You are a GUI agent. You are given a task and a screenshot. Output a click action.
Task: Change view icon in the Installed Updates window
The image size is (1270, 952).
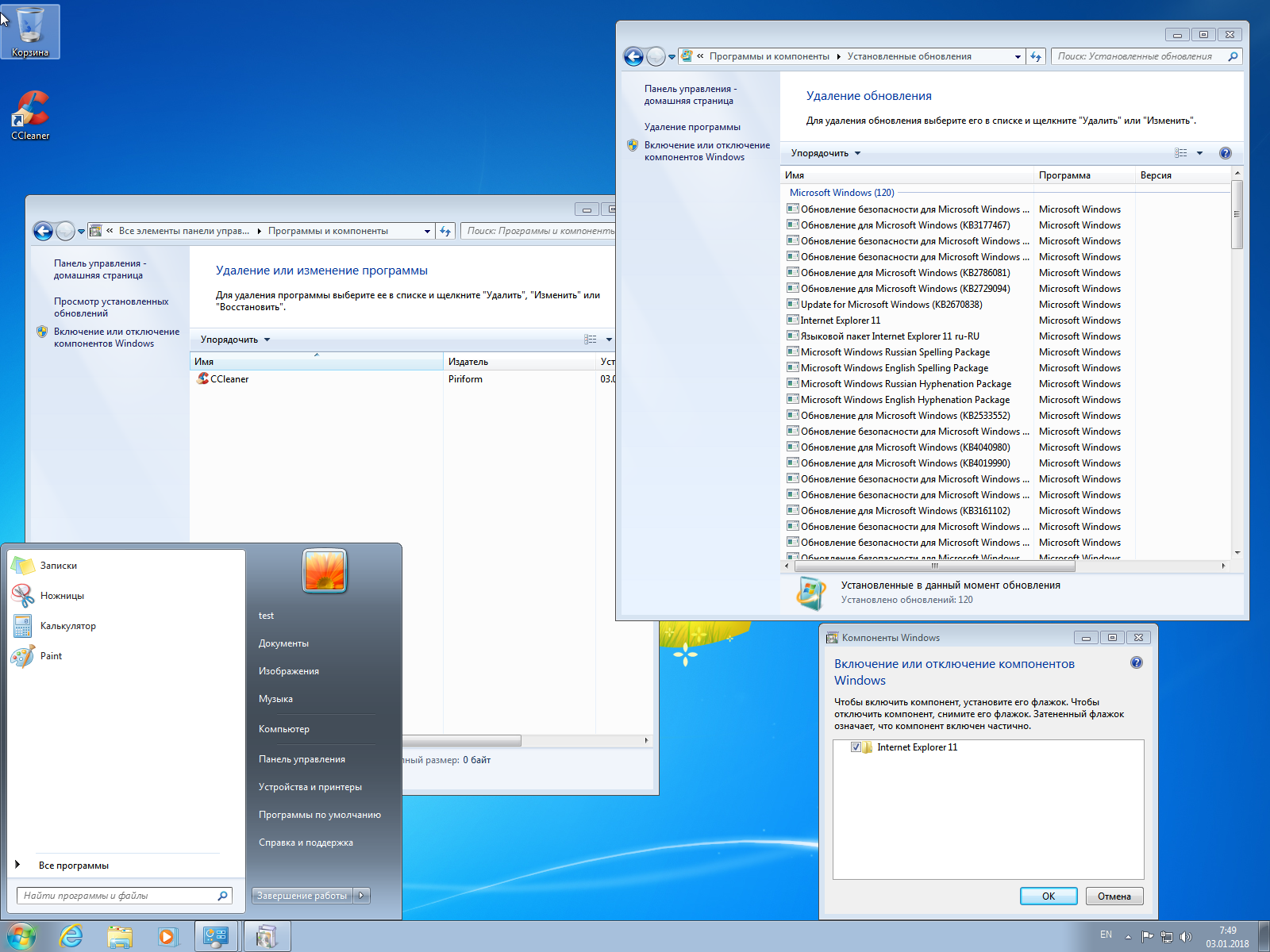[x=1181, y=153]
